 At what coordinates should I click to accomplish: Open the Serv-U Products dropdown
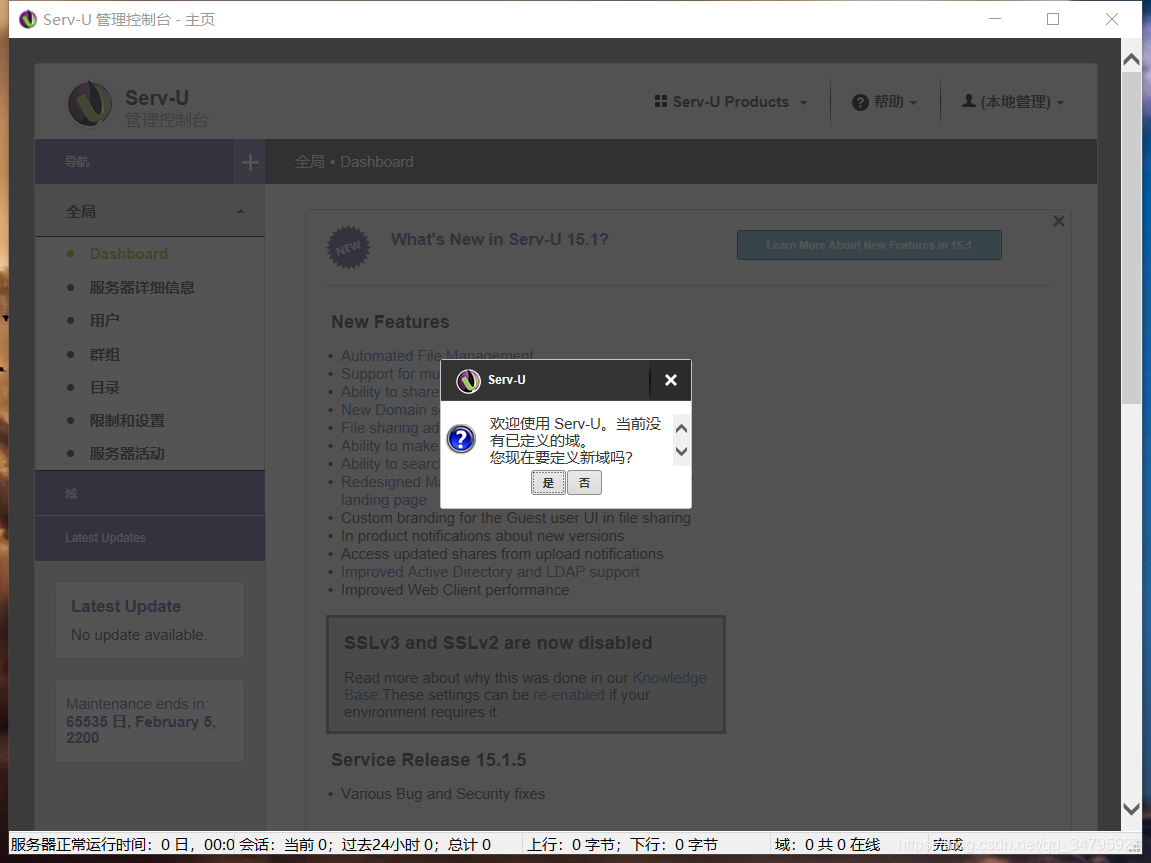[x=730, y=102]
